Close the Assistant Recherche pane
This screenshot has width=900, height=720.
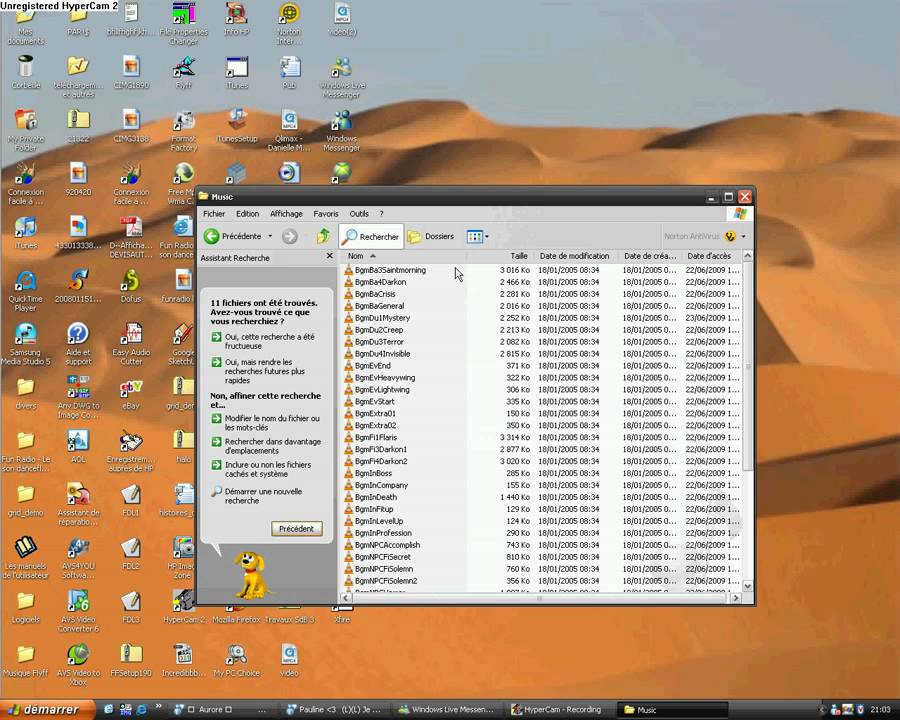click(329, 256)
